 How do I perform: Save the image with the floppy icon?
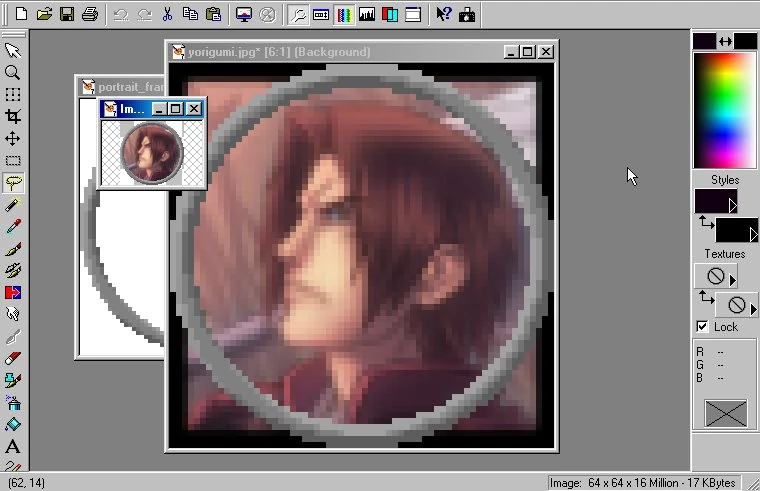(x=67, y=14)
